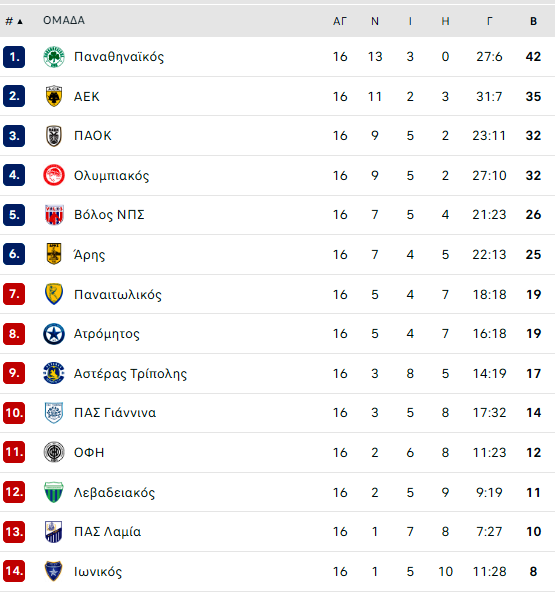Click the ΟΜΑΔΑ column header
Image resolution: width=555 pixels, height=600 pixels.
[64, 20]
